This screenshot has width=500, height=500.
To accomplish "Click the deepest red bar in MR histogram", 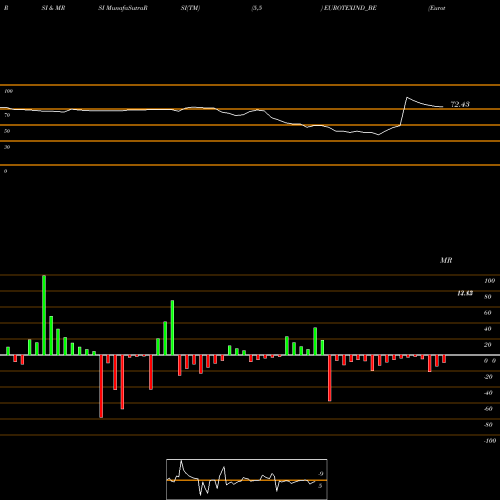I will click(x=101, y=386).
